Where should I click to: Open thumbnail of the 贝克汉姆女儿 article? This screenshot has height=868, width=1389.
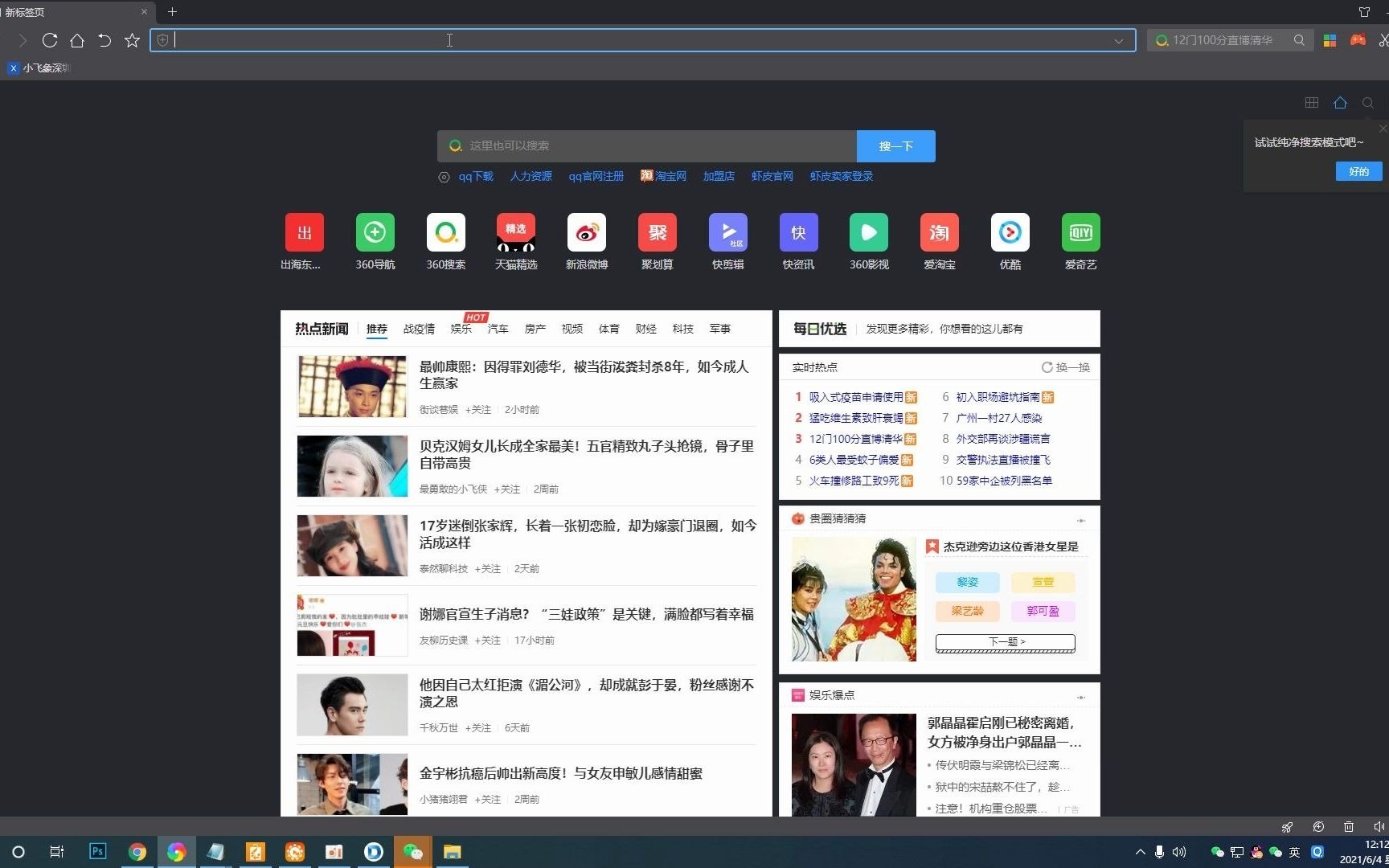(x=352, y=466)
